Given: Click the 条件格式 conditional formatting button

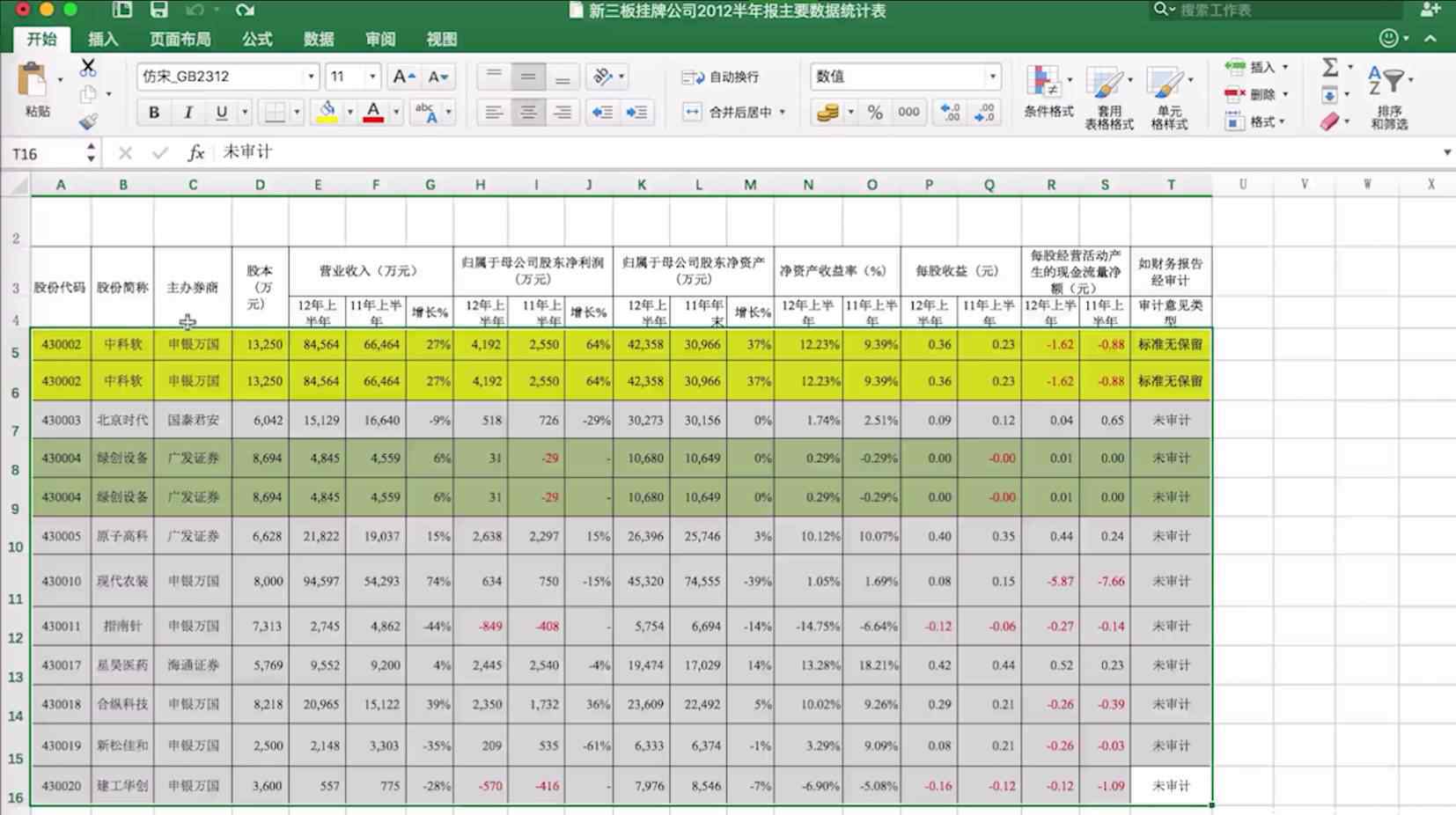Looking at the screenshot, I should click(x=1048, y=92).
